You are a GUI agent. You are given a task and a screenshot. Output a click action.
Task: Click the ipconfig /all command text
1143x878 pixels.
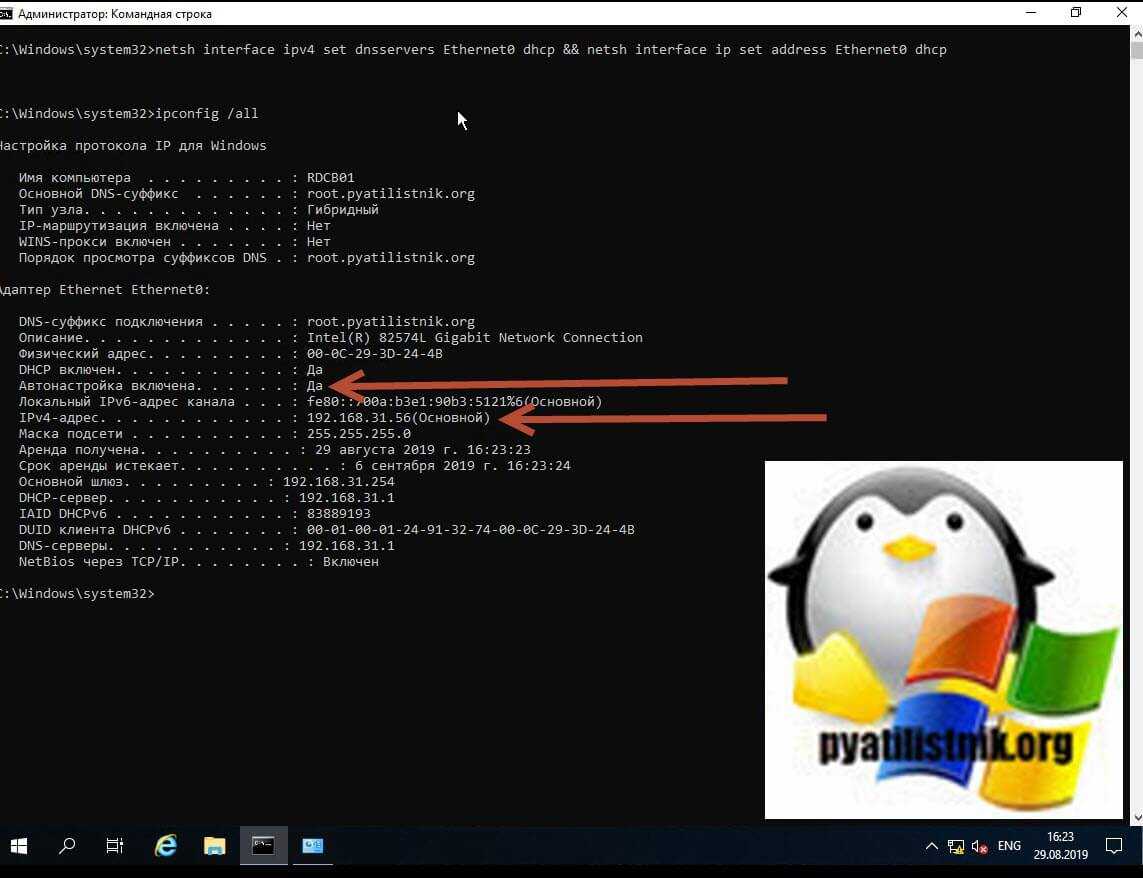[207, 114]
